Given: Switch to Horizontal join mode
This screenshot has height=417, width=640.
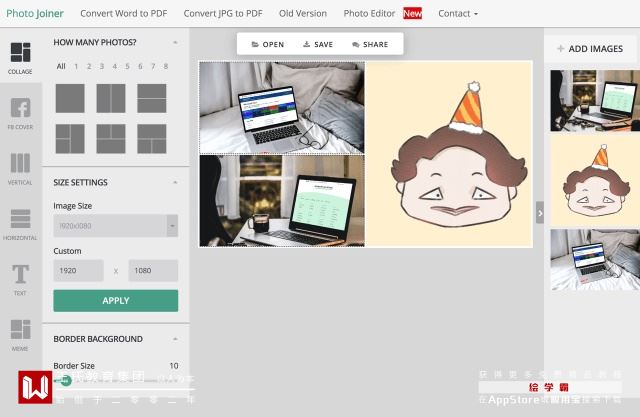Looking at the screenshot, I should pyautogui.click(x=20, y=224).
